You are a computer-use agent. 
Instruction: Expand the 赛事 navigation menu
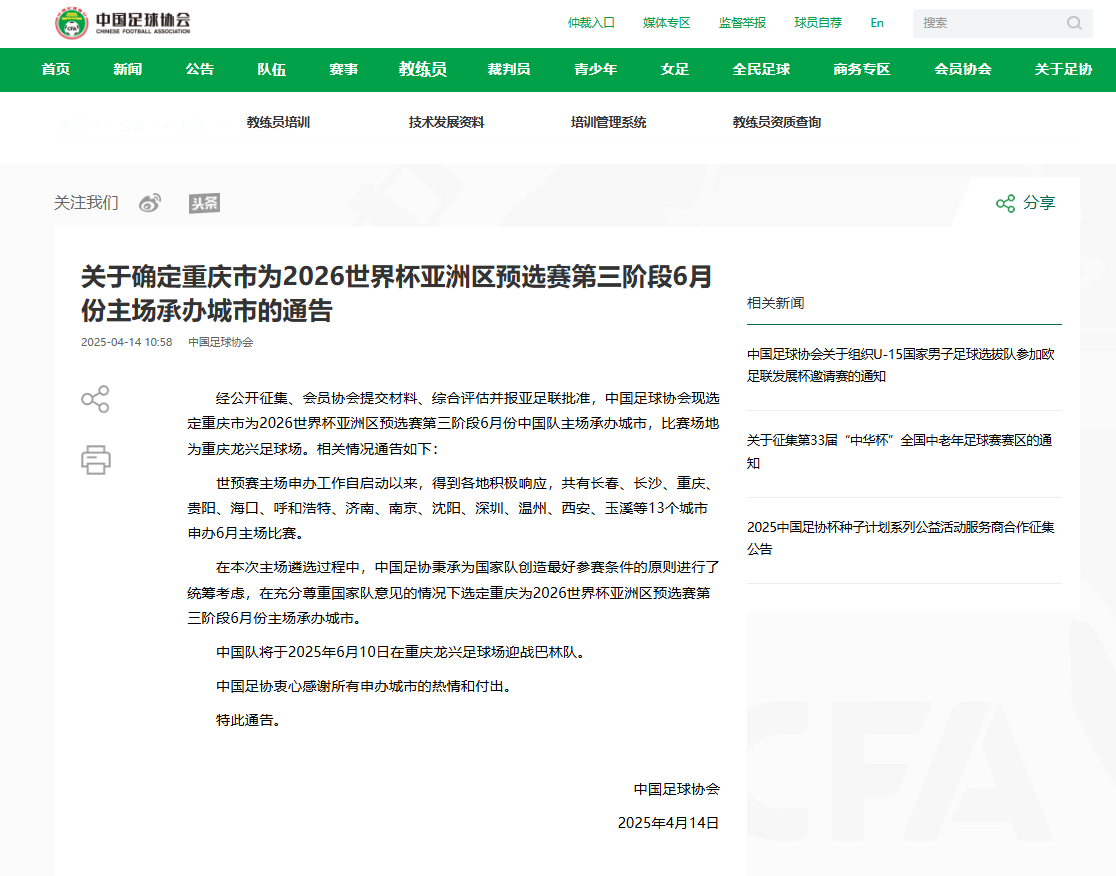[x=344, y=70]
